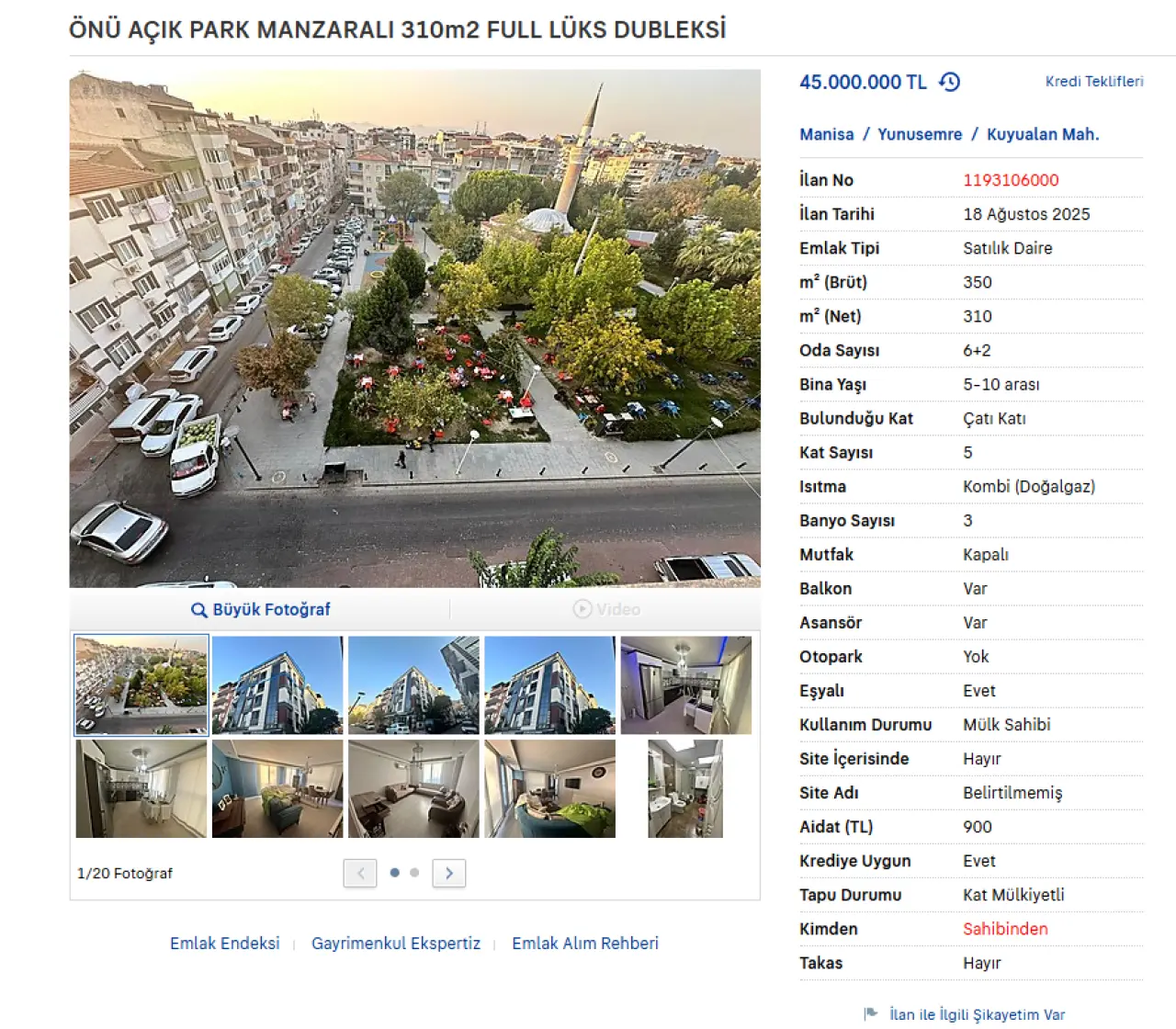
Task: Open the Emlak Endeksi link
Action: point(225,944)
